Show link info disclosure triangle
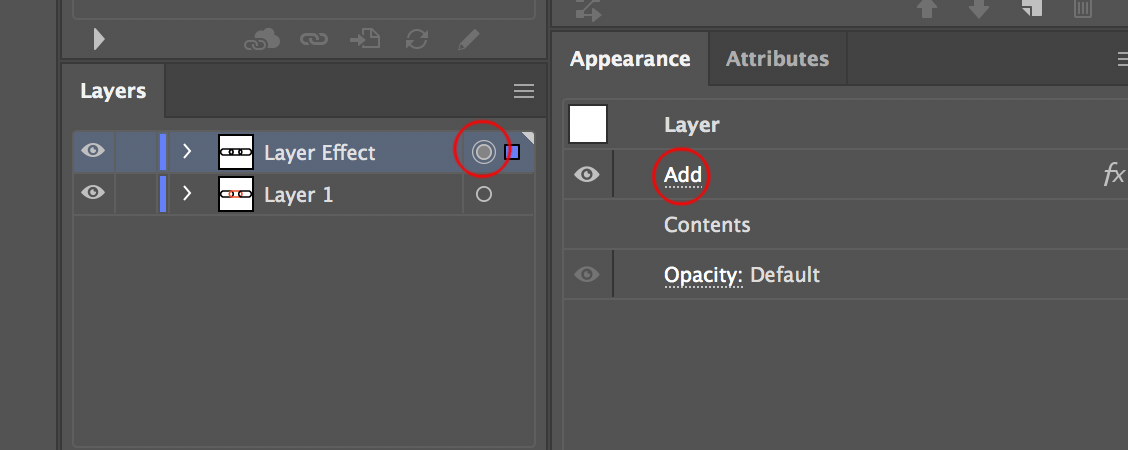 [99, 39]
